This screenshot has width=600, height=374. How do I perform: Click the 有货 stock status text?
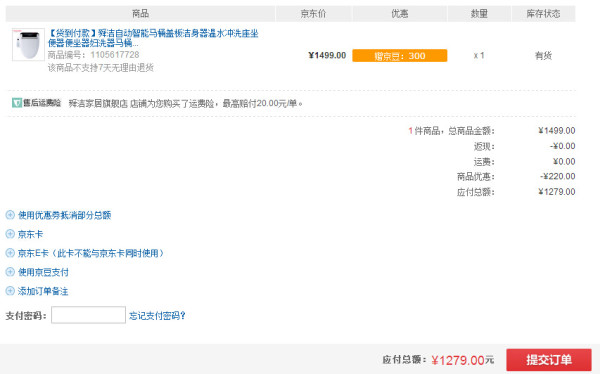tap(543, 56)
